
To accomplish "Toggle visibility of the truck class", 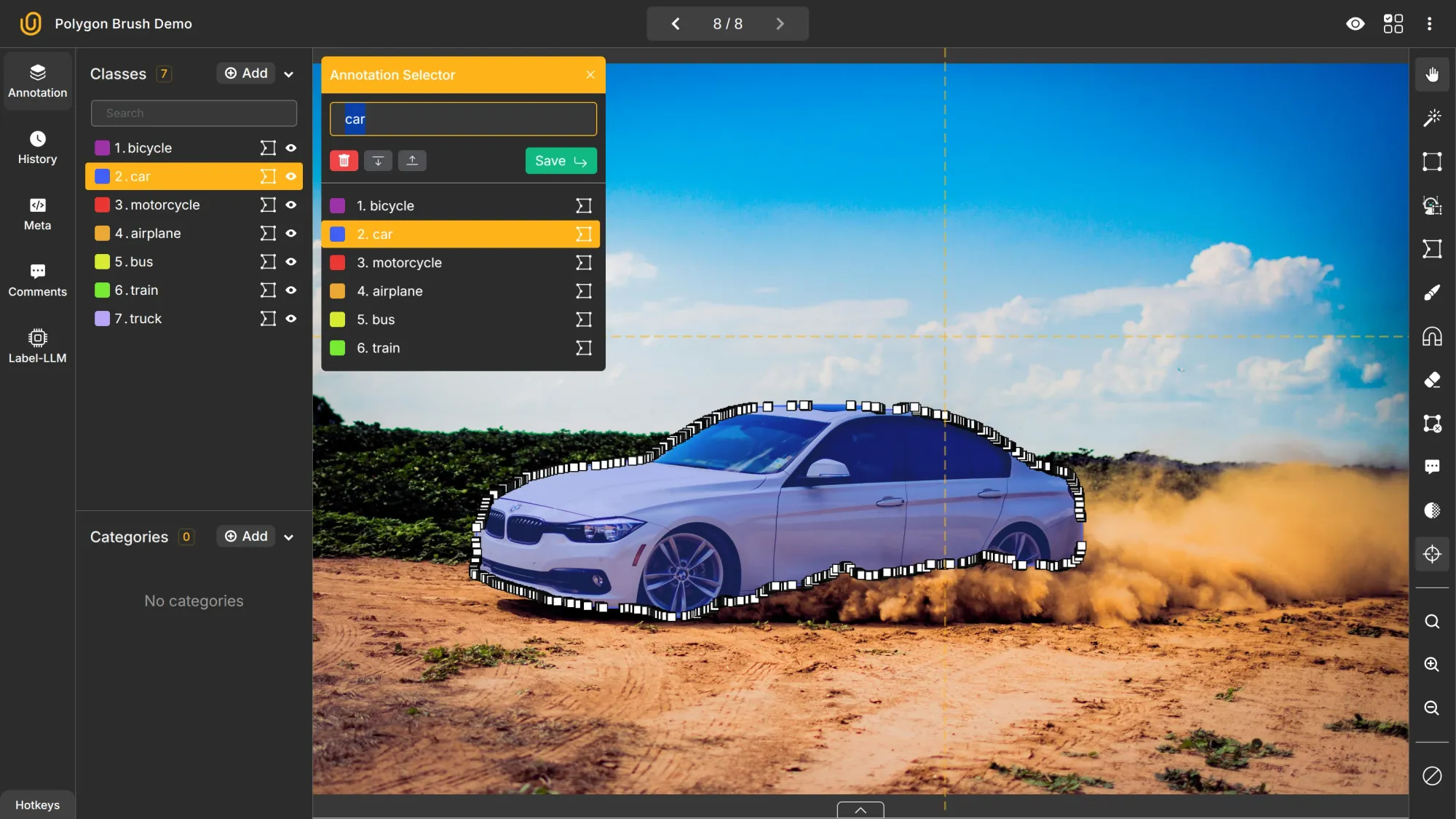I will 291,319.
